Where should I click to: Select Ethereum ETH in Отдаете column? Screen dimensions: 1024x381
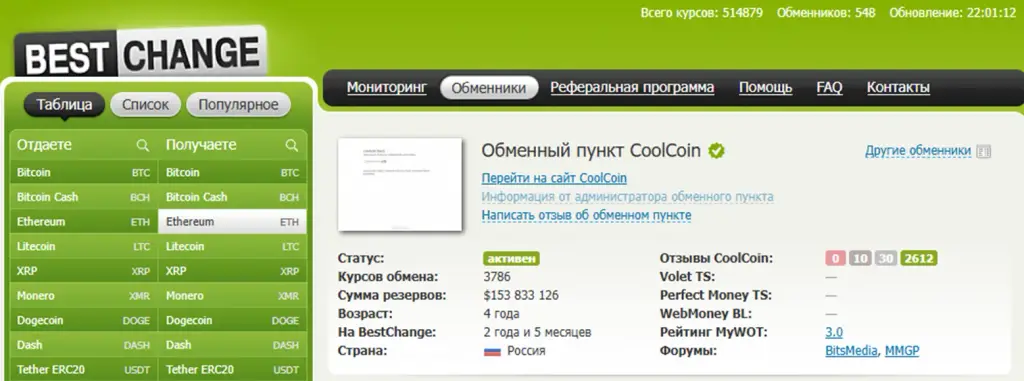click(x=84, y=222)
